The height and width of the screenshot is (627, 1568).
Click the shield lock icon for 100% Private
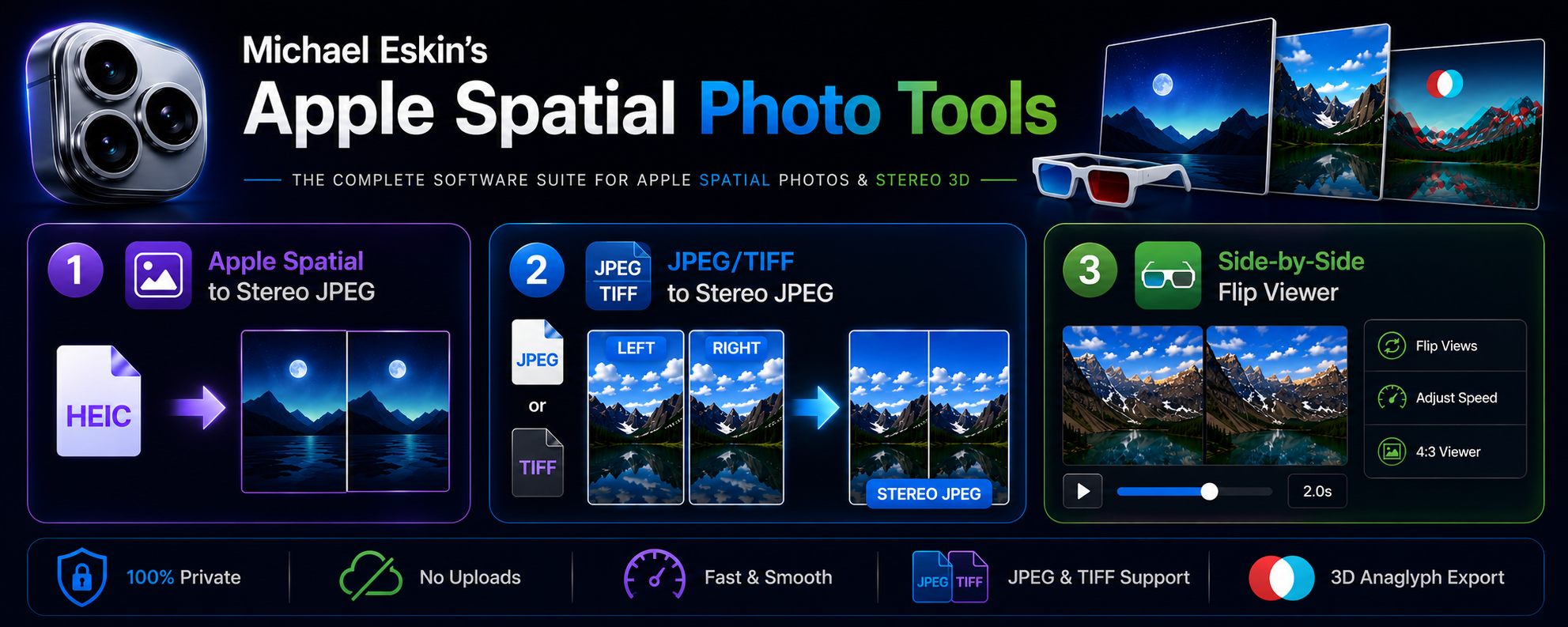[x=82, y=577]
